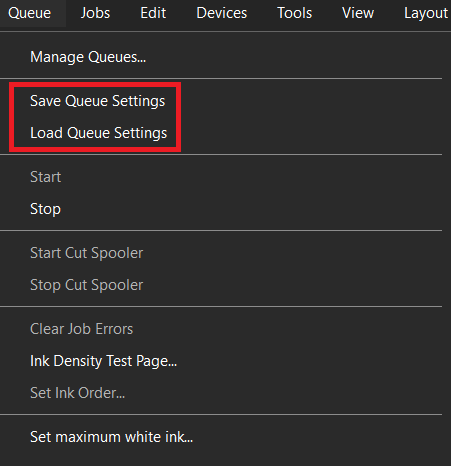
Task: Select Save Queue Settings
Action: (x=221, y=101)
